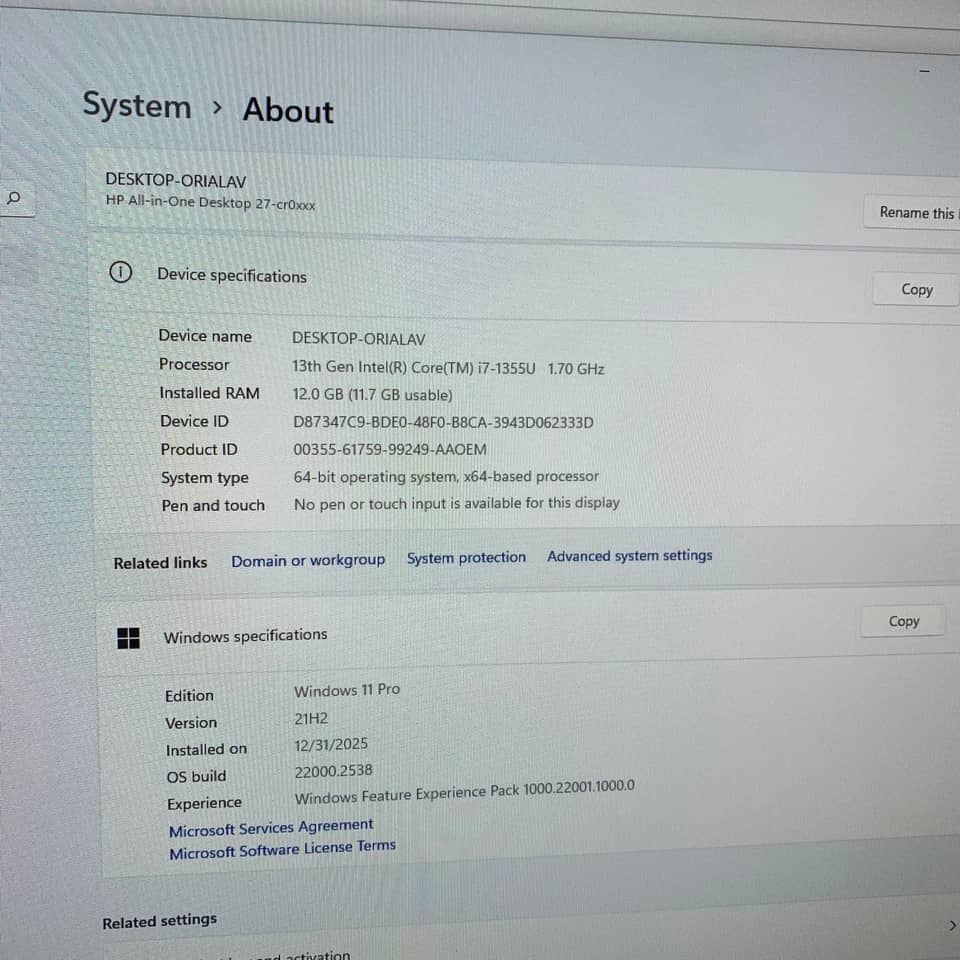Click the search magnifier icon

click(13, 198)
